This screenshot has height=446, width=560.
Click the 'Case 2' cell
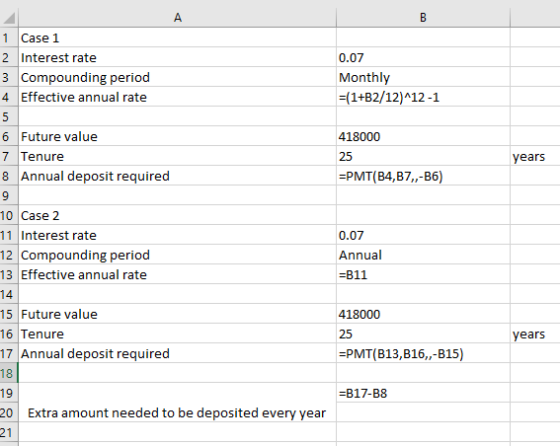pos(178,216)
